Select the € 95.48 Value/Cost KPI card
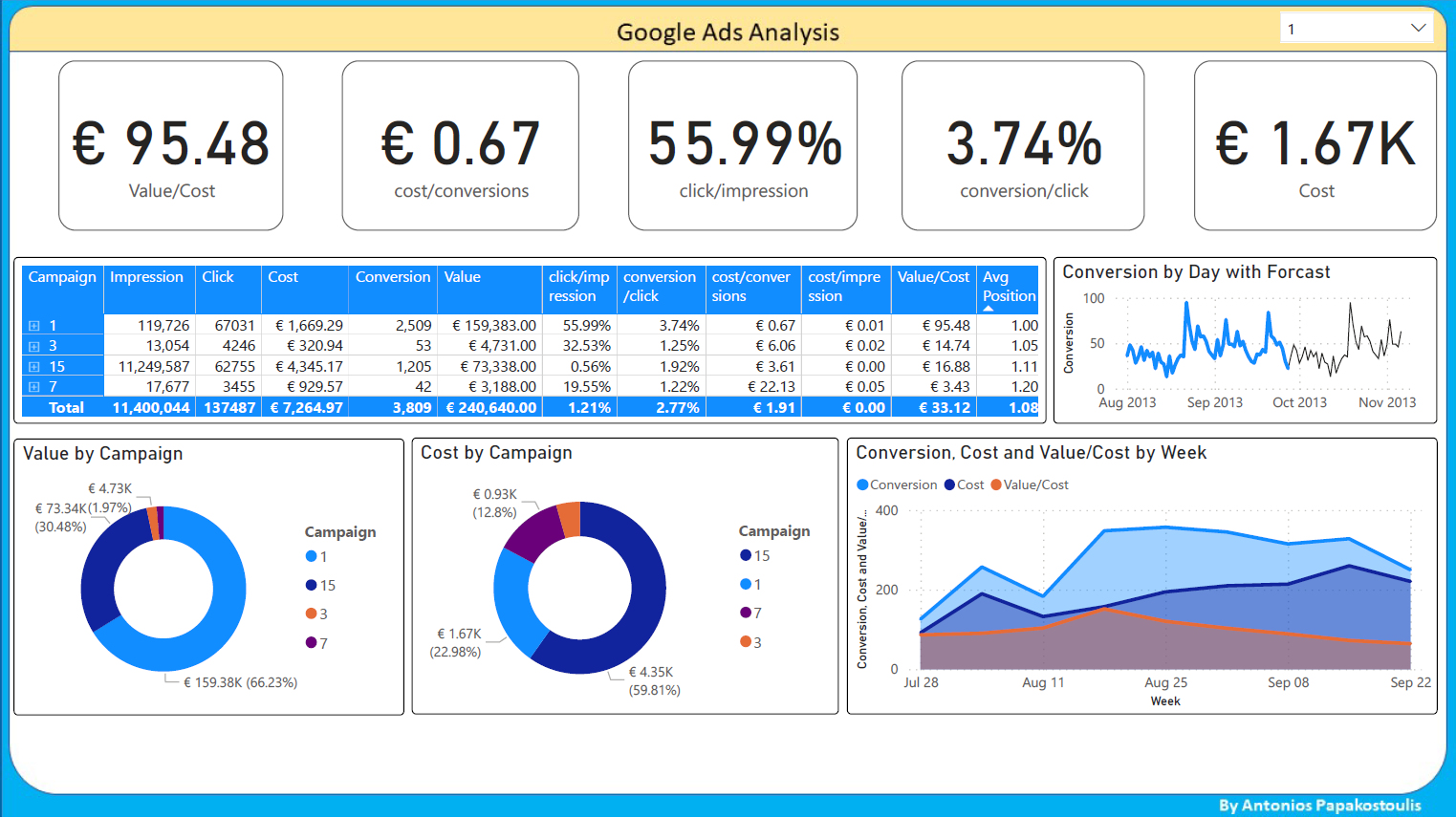The height and width of the screenshot is (818, 1456). point(170,145)
